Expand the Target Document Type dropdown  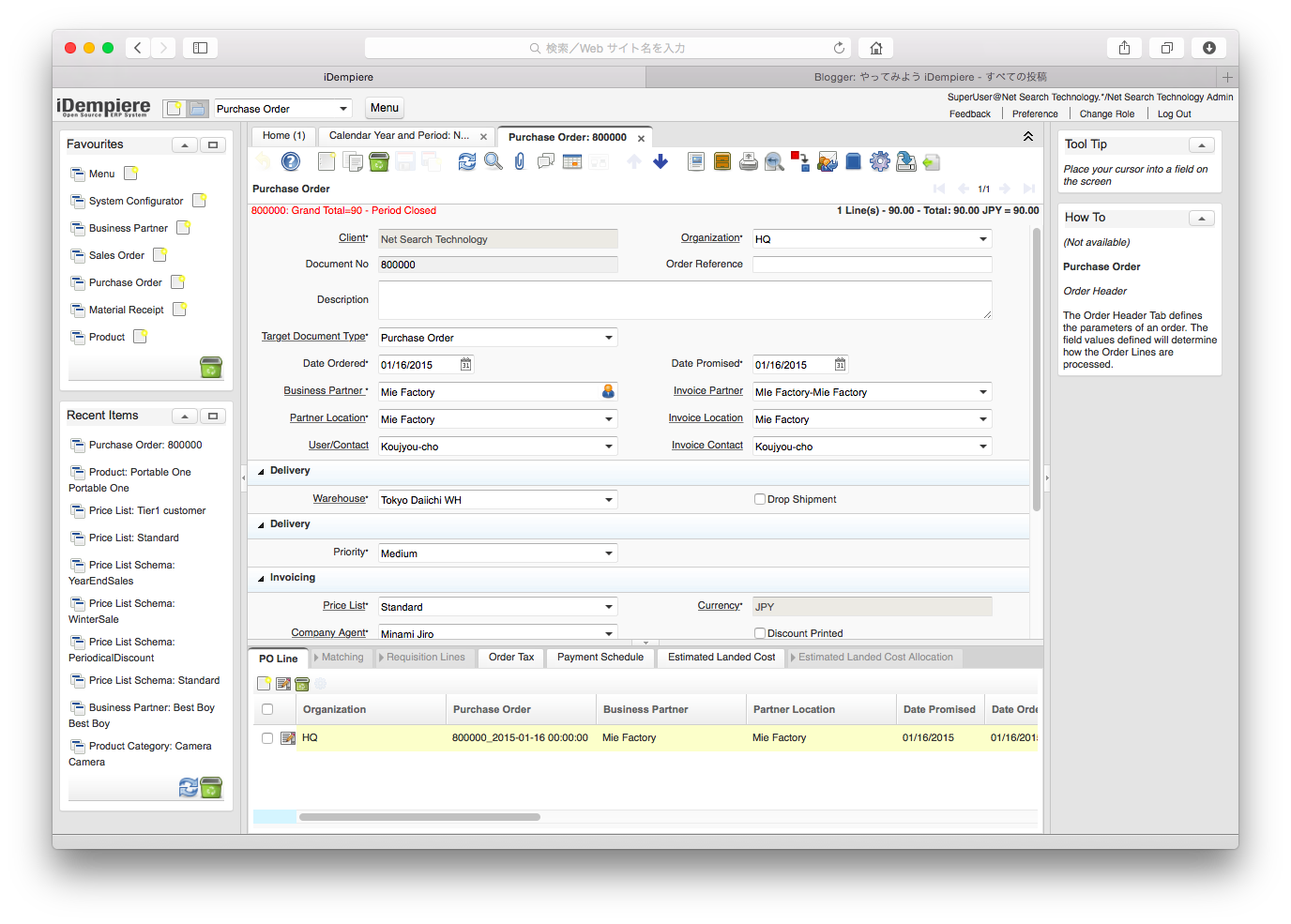click(609, 338)
